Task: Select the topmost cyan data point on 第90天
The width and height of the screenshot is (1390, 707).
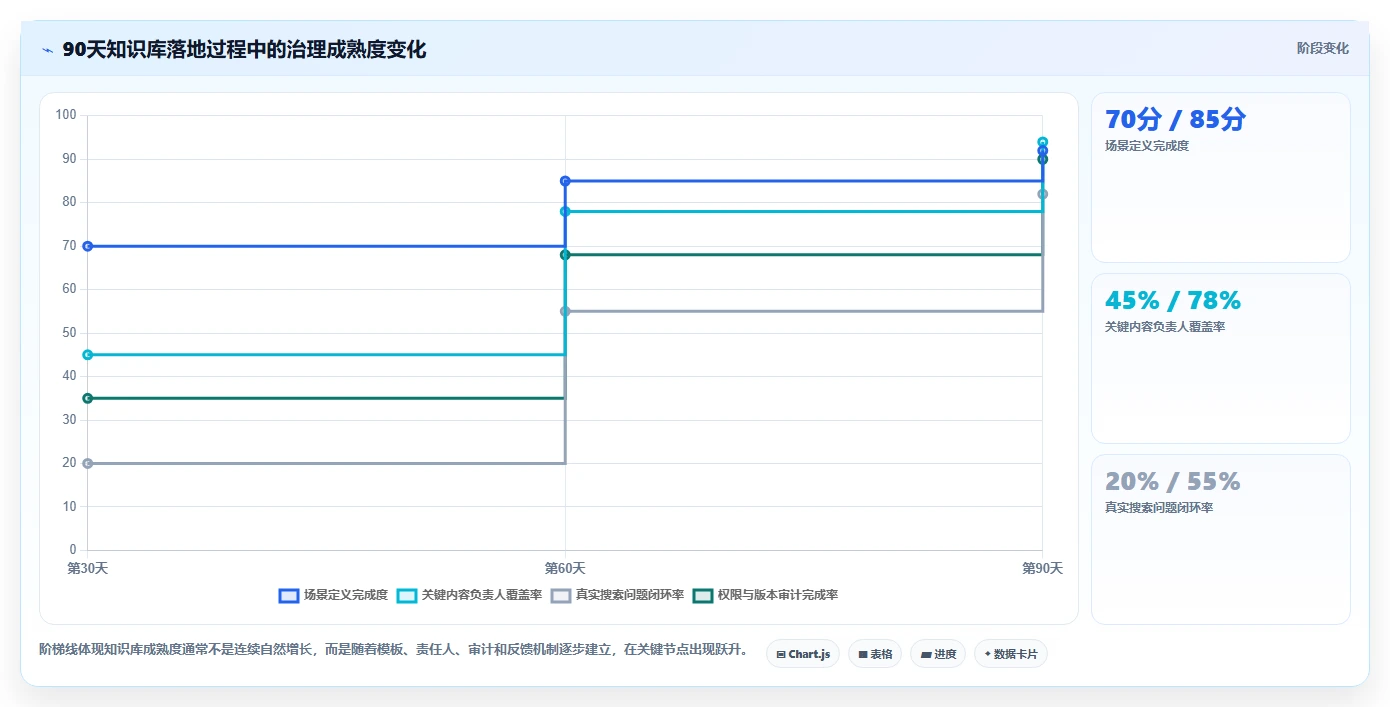Action: [x=1043, y=142]
